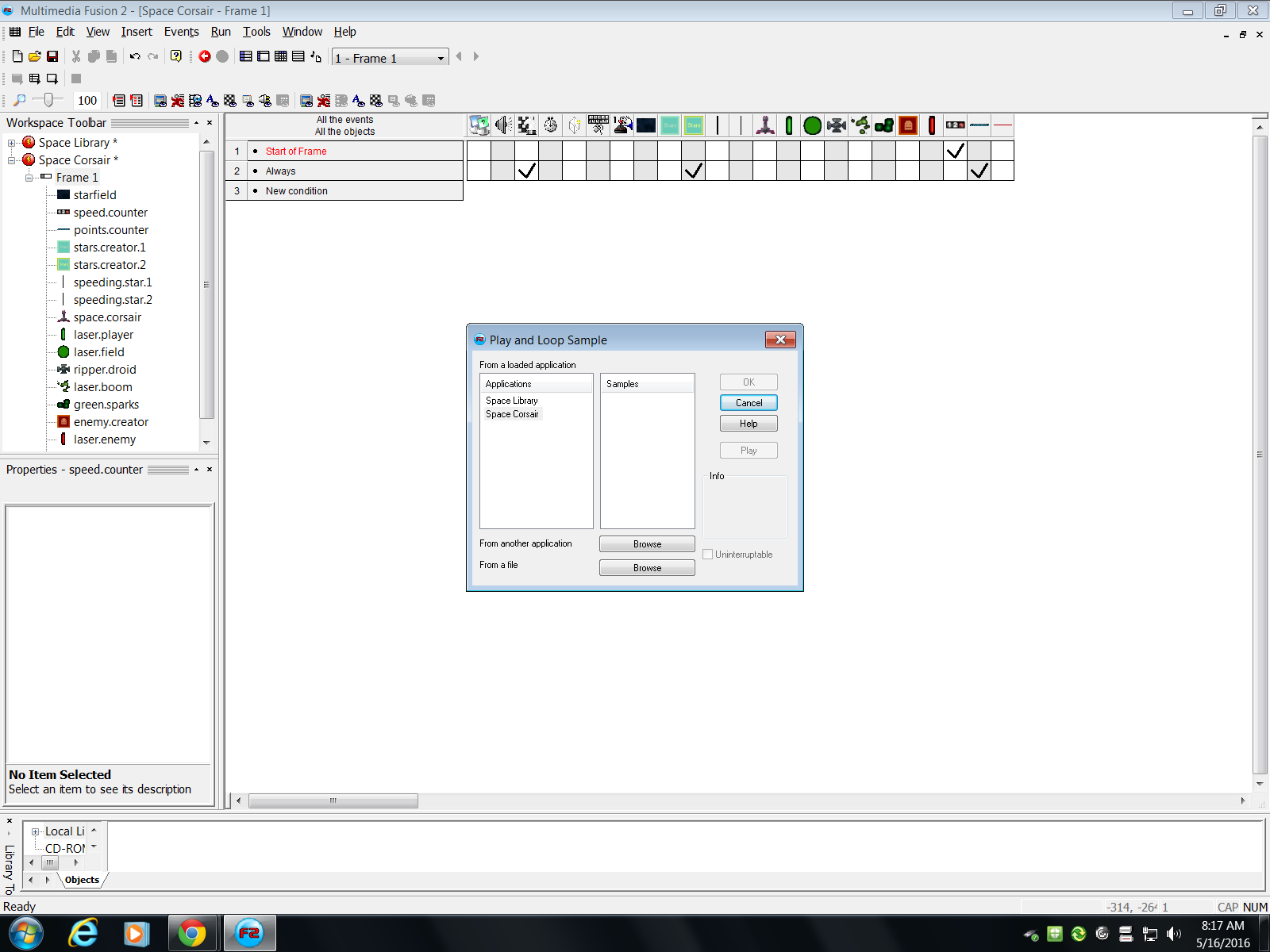This screenshot has width=1270, height=952.
Task: Save the application with the floppy icon
Action: pos(52,56)
